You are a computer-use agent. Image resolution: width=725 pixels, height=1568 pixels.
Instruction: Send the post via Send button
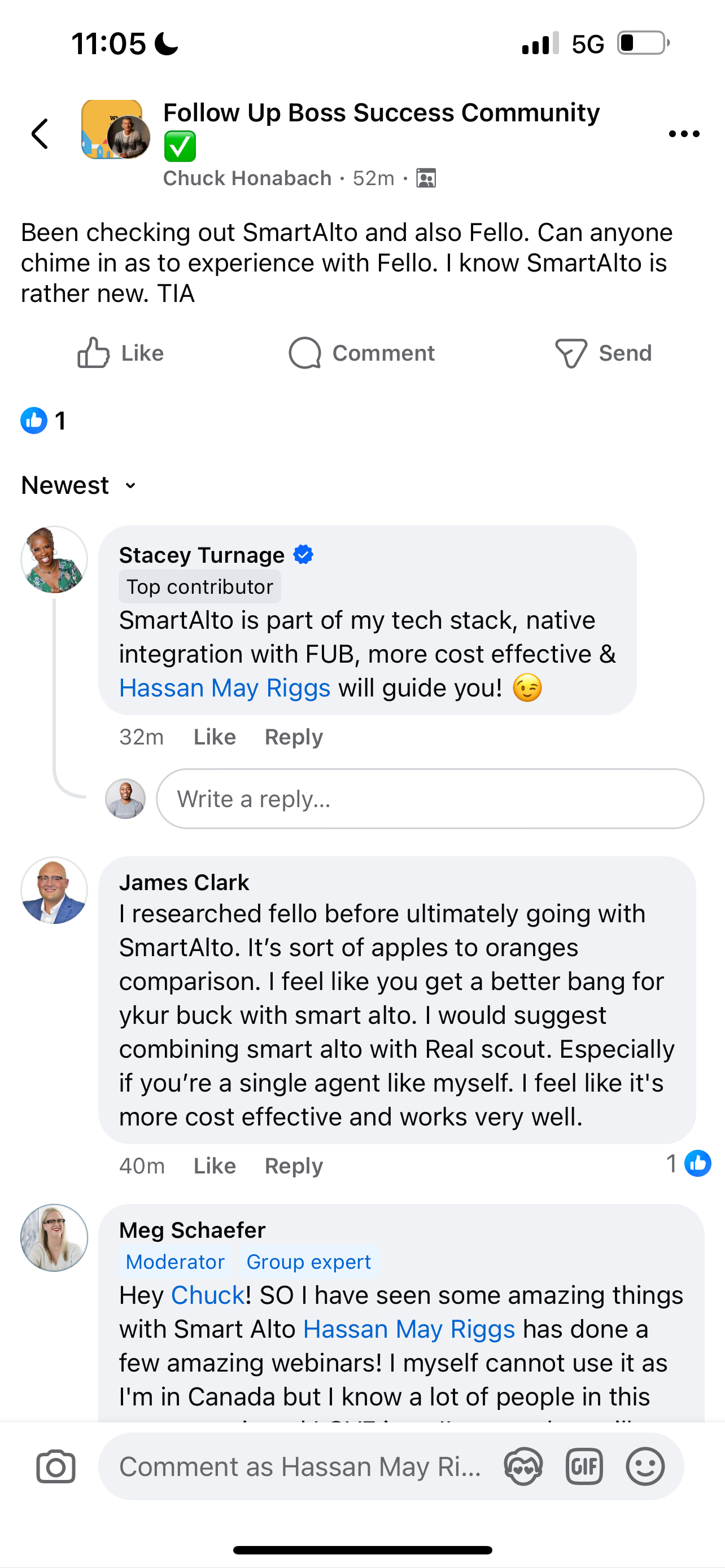click(x=602, y=353)
